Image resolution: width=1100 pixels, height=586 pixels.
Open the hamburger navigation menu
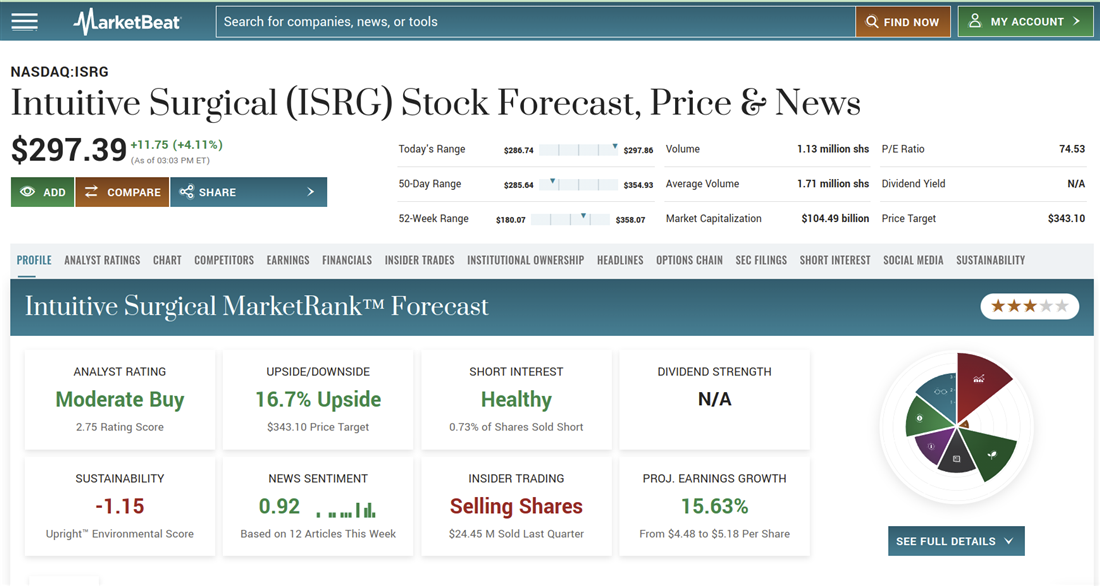[x=24, y=21]
